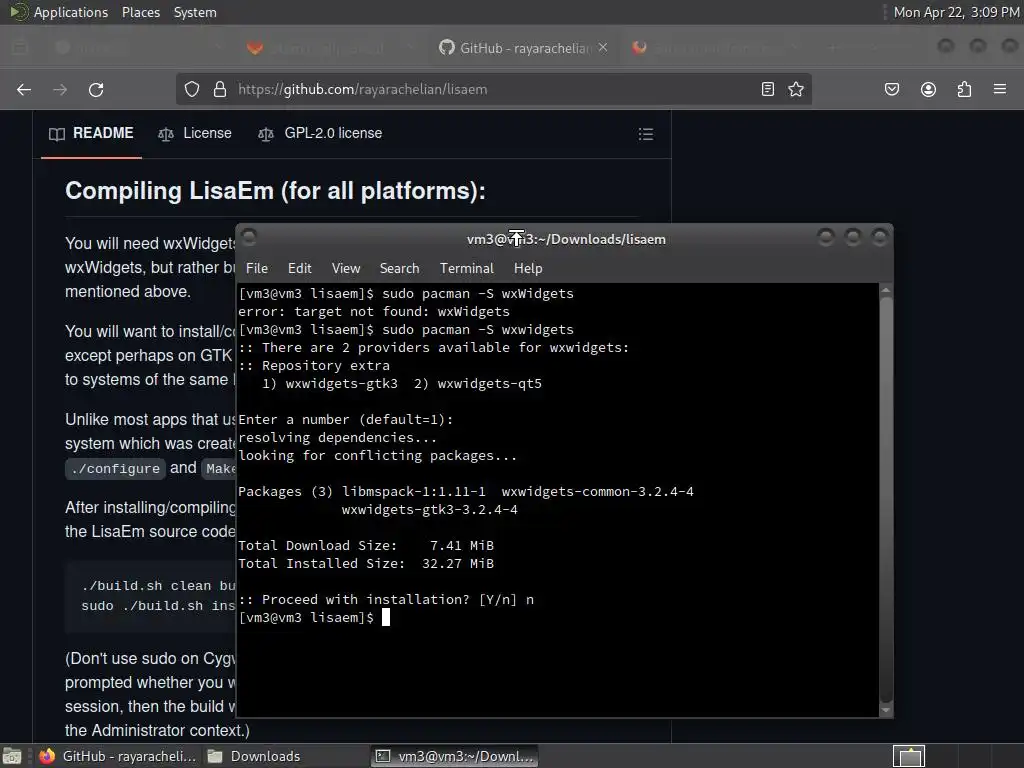
Task: Open terminal Edit menu
Action: click(299, 268)
